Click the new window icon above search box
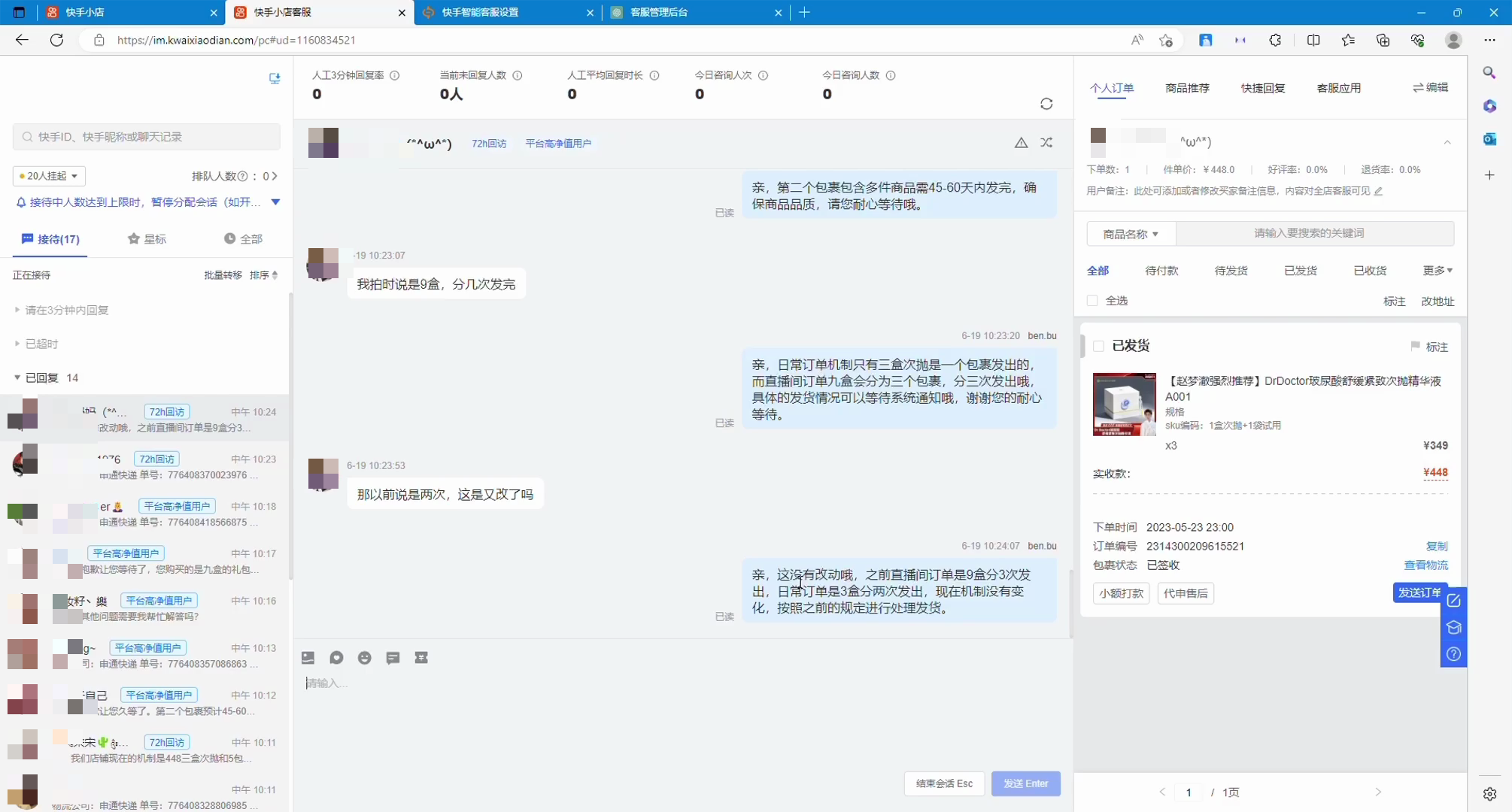This screenshot has height=812, width=1512. coord(275,78)
